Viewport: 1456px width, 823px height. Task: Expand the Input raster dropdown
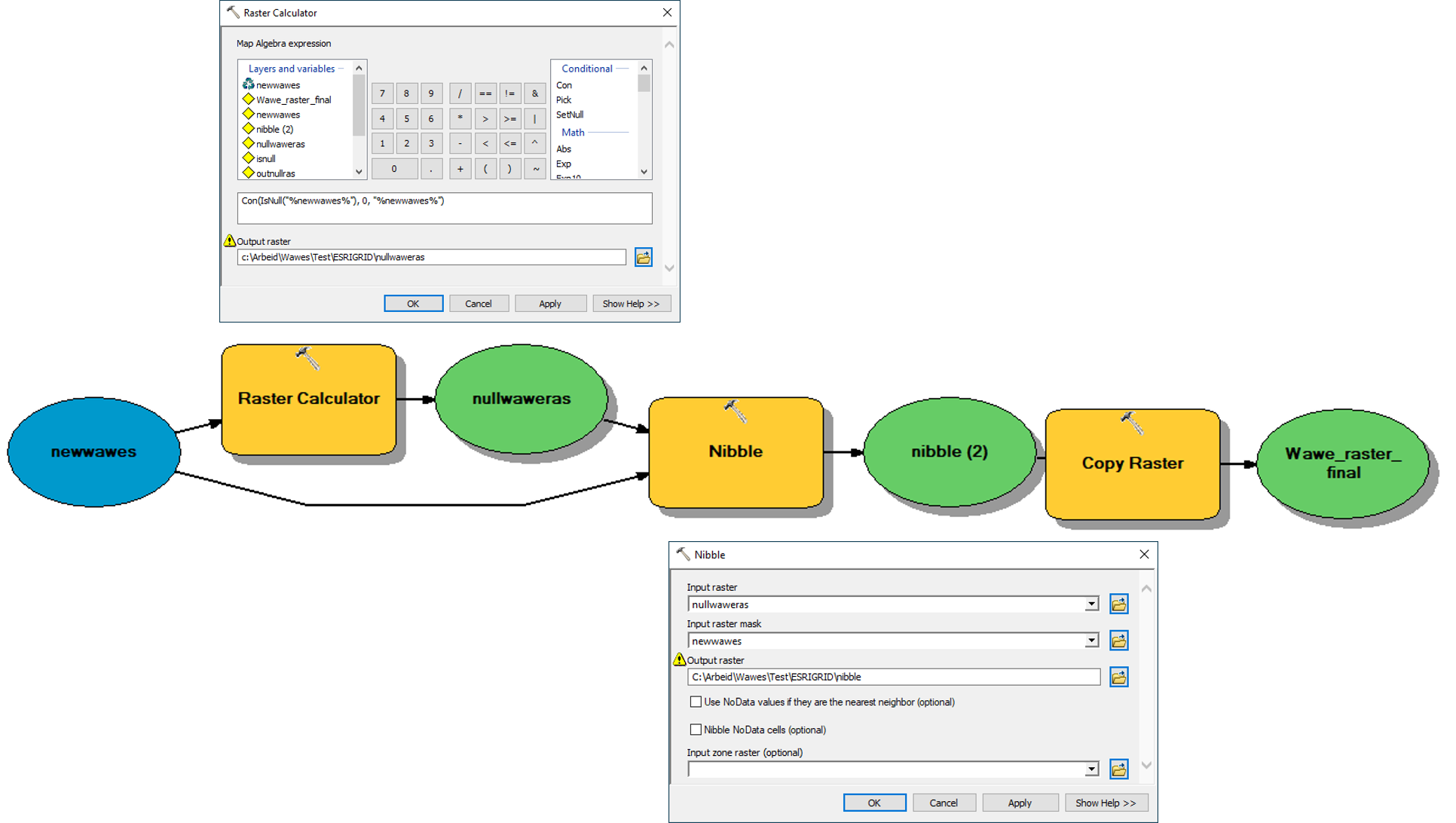click(x=1091, y=604)
